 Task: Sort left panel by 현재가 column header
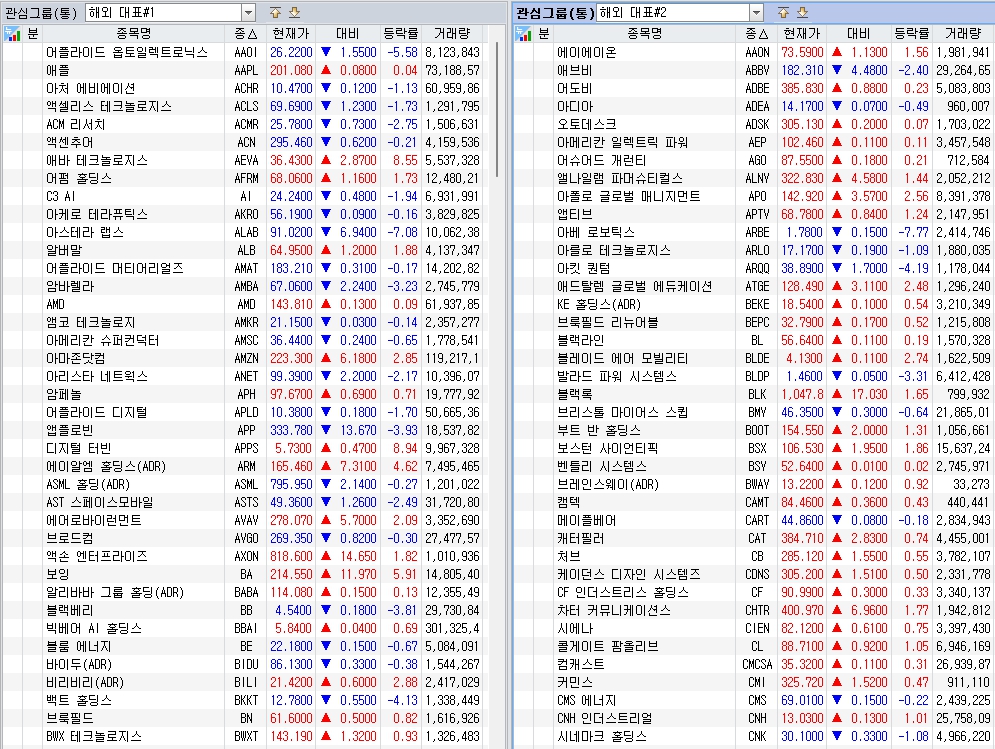(291, 34)
